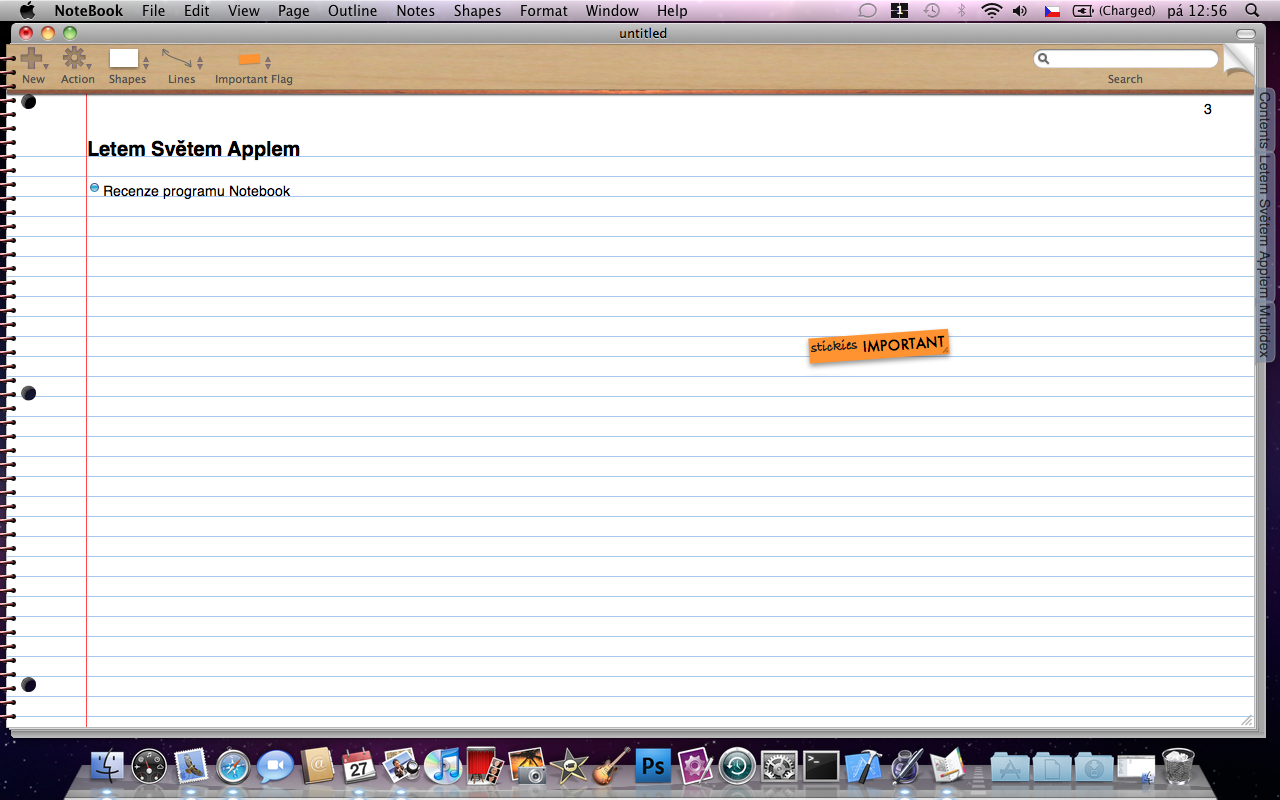Launch iTunes from the Dock

[x=442, y=767]
